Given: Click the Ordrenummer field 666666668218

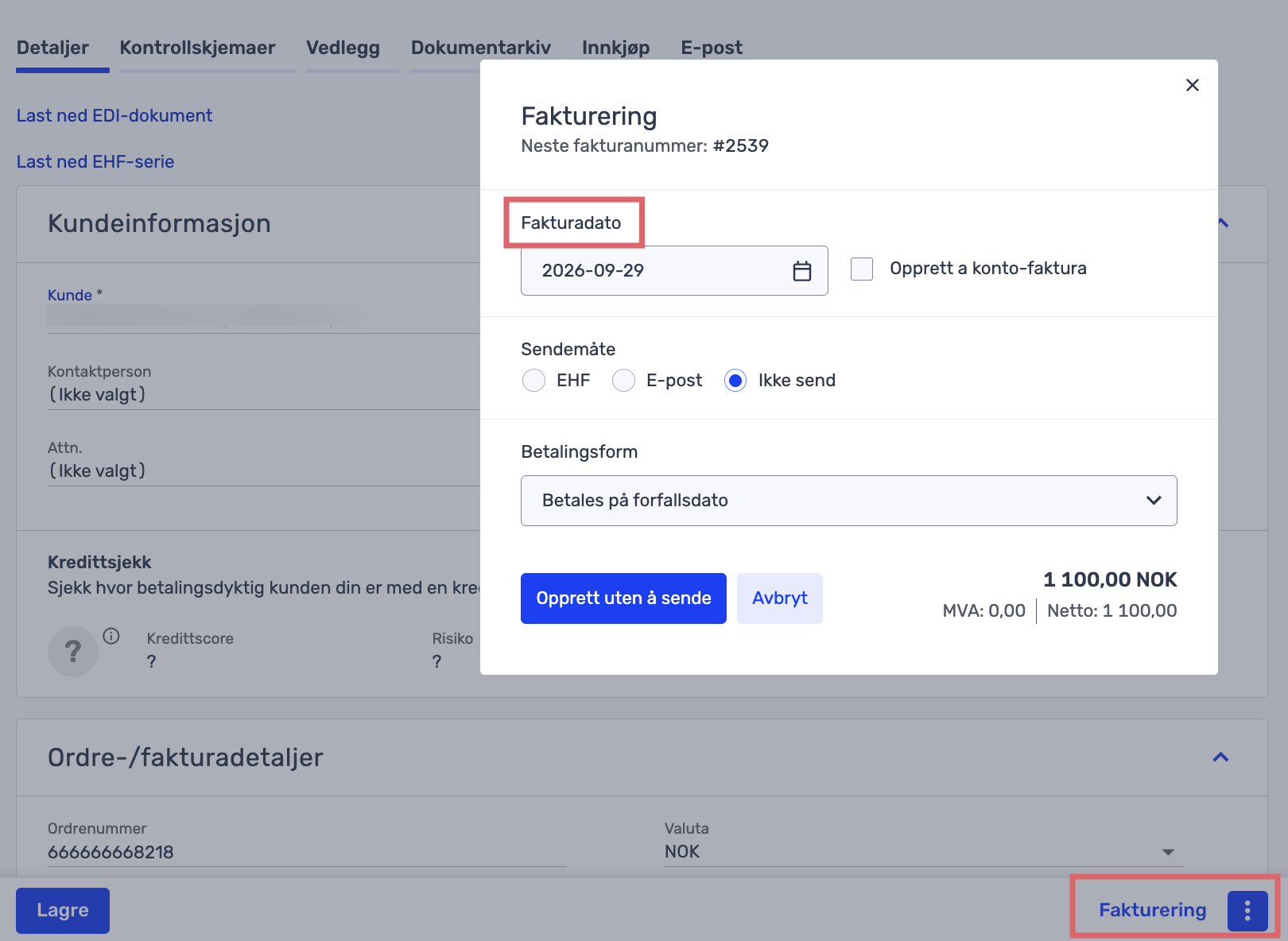Looking at the screenshot, I should [x=307, y=852].
